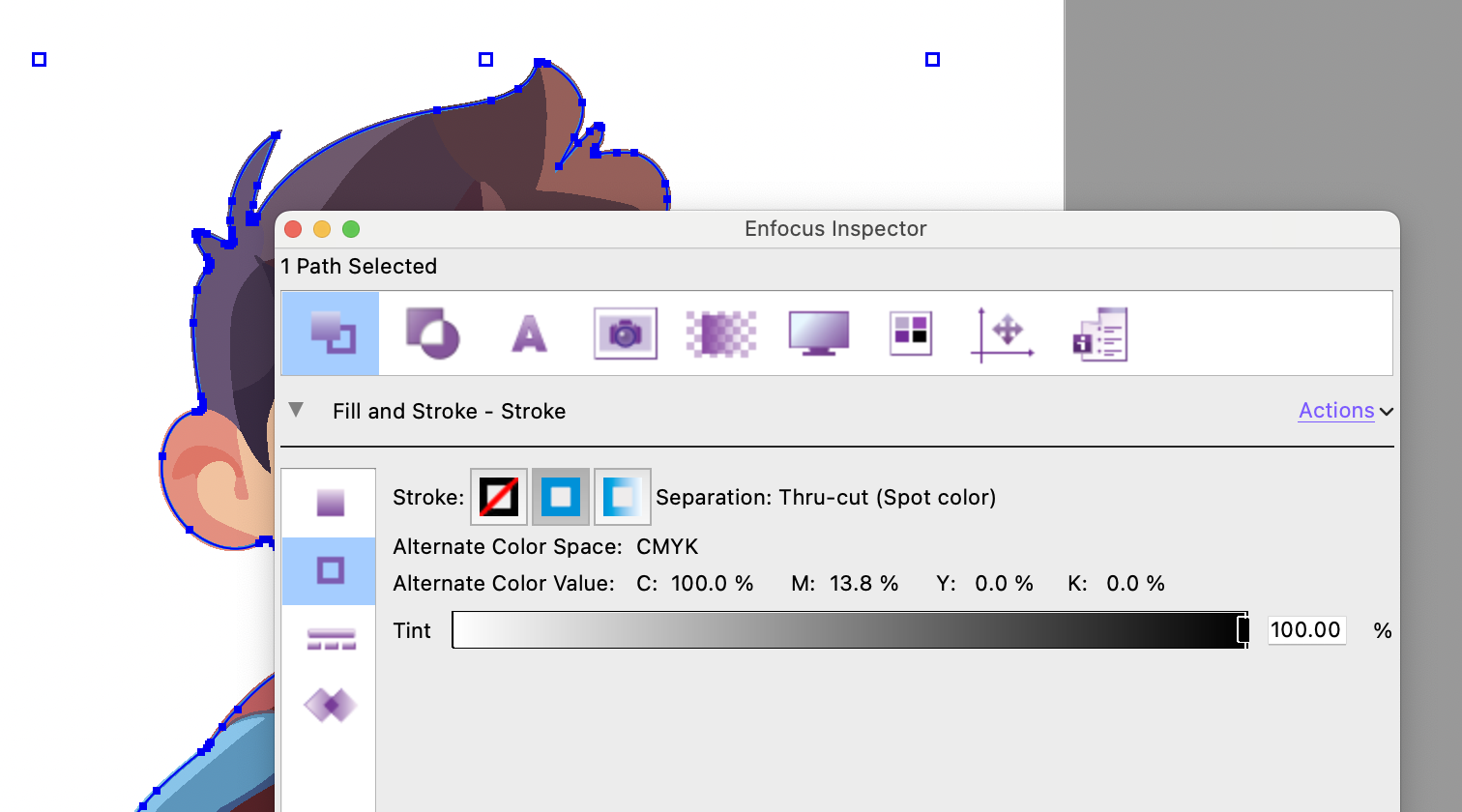
Task: Switch to the Text category (letter A)
Action: coord(529,334)
